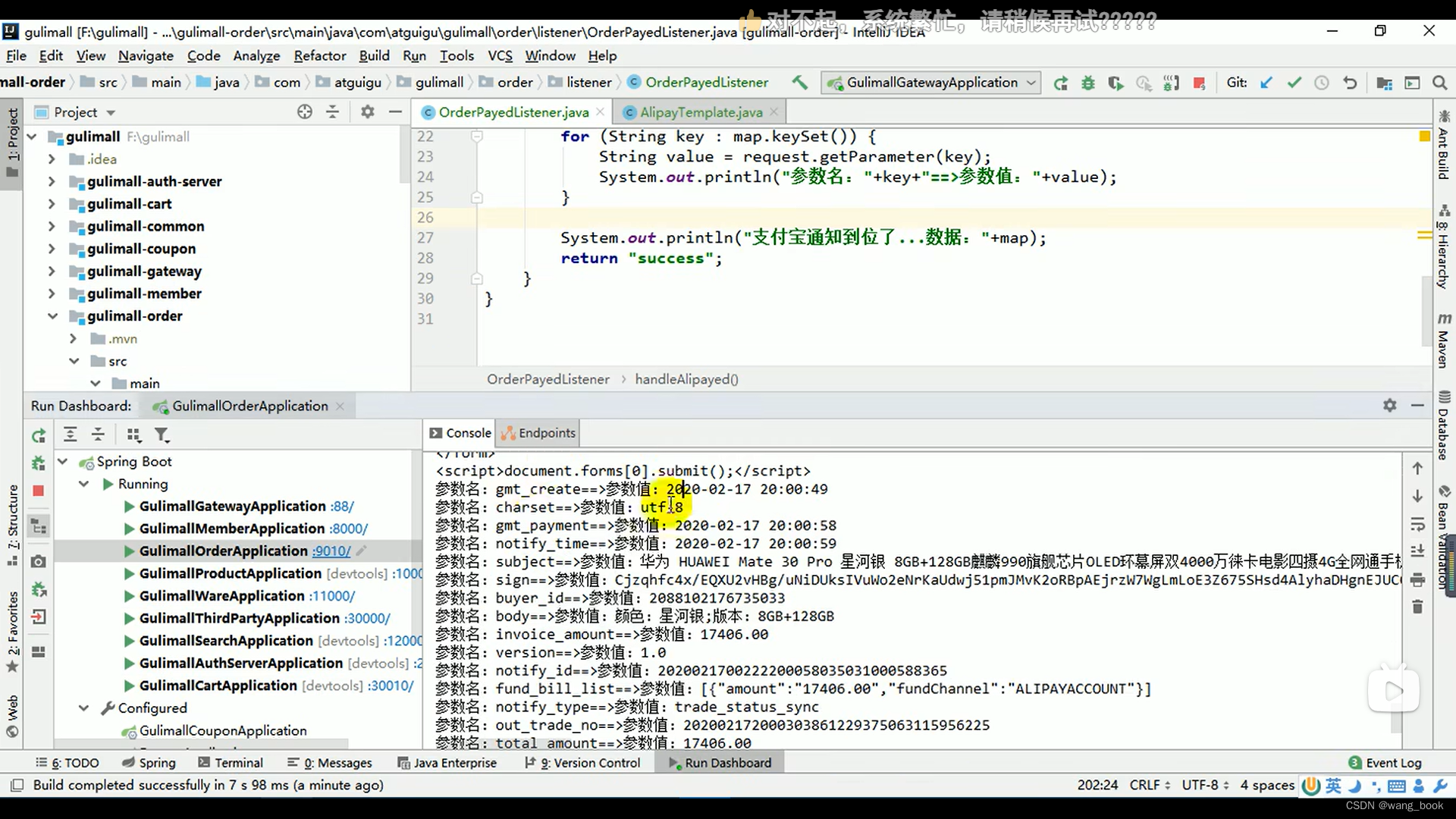
Task: Click group-by icon in Run Dashboard toolbar
Action: pyautogui.click(x=133, y=435)
